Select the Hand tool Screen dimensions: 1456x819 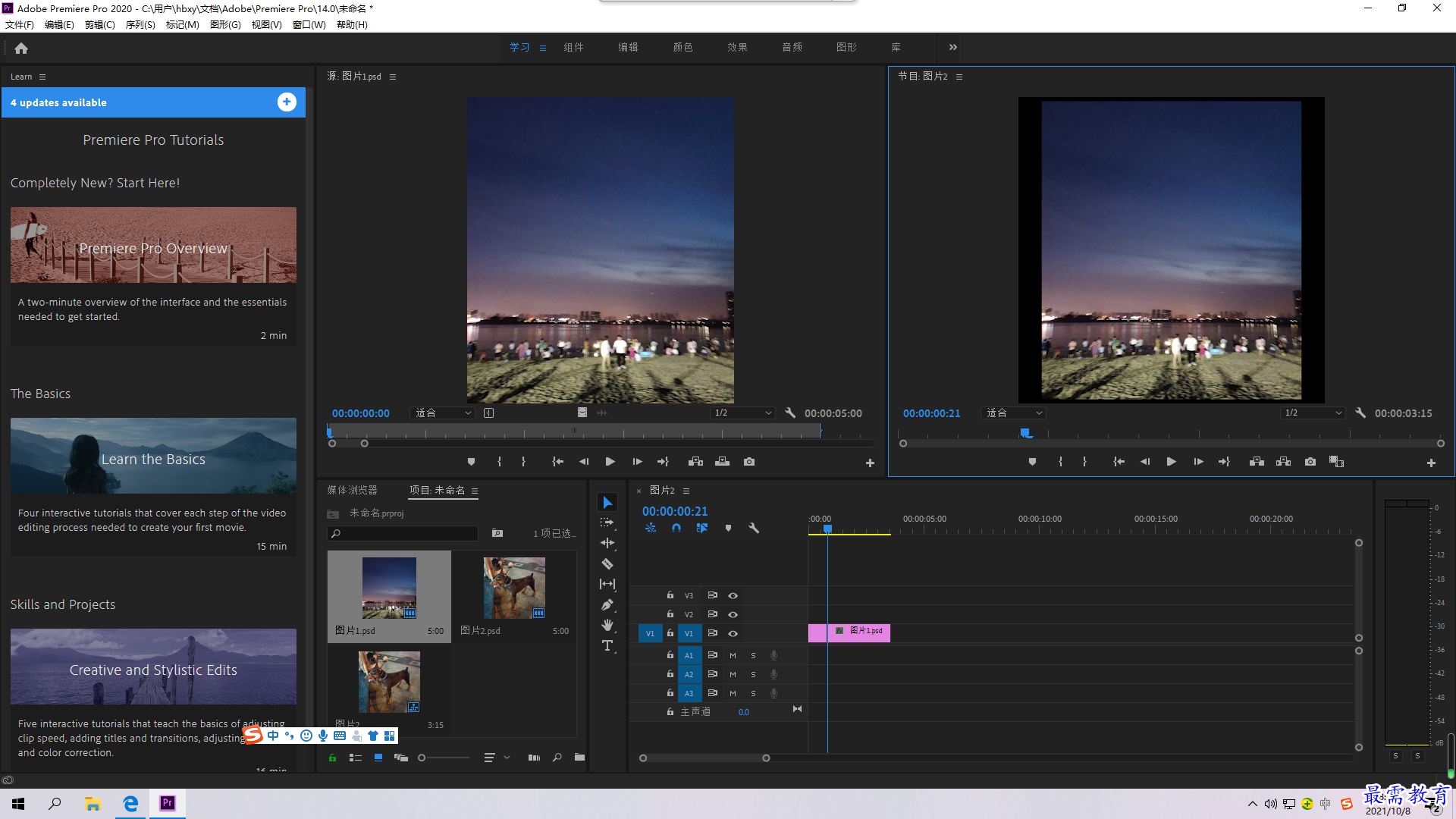[607, 625]
